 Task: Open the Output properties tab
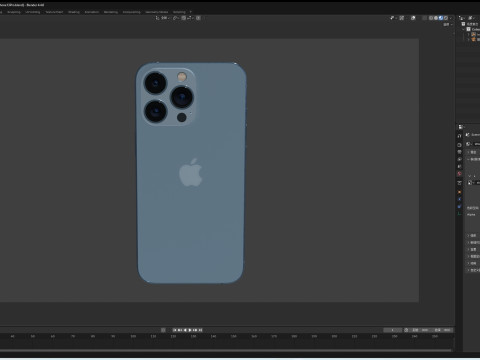coord(459,152)
